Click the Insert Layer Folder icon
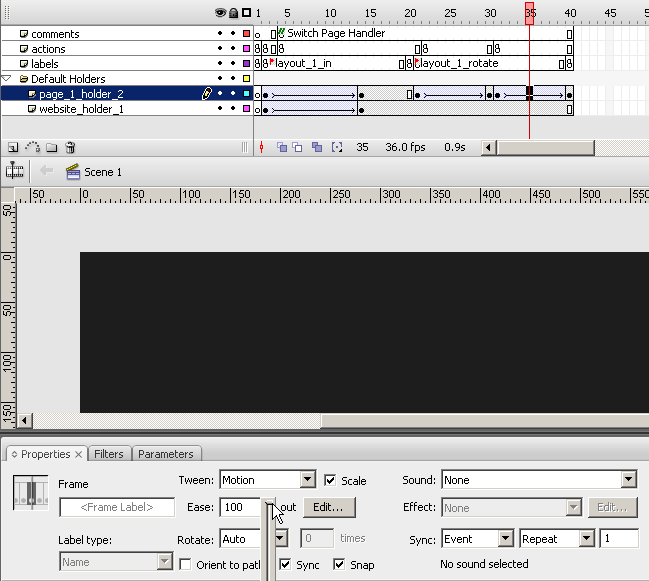649x581 pixels. 51,147
